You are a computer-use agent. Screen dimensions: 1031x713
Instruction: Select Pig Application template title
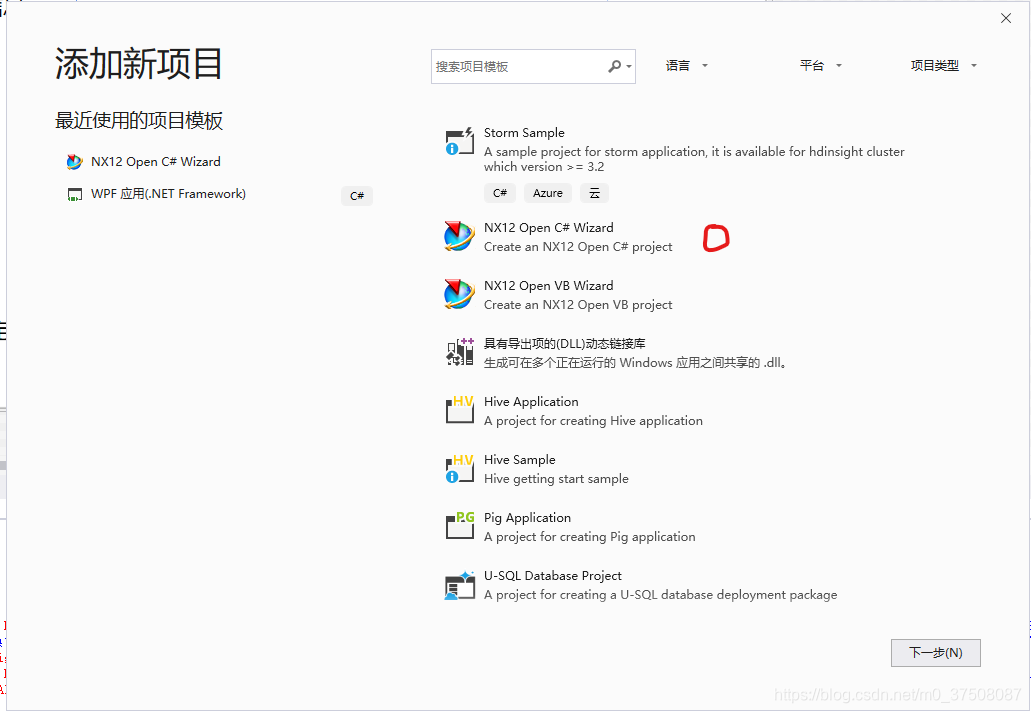coord(527,518)
